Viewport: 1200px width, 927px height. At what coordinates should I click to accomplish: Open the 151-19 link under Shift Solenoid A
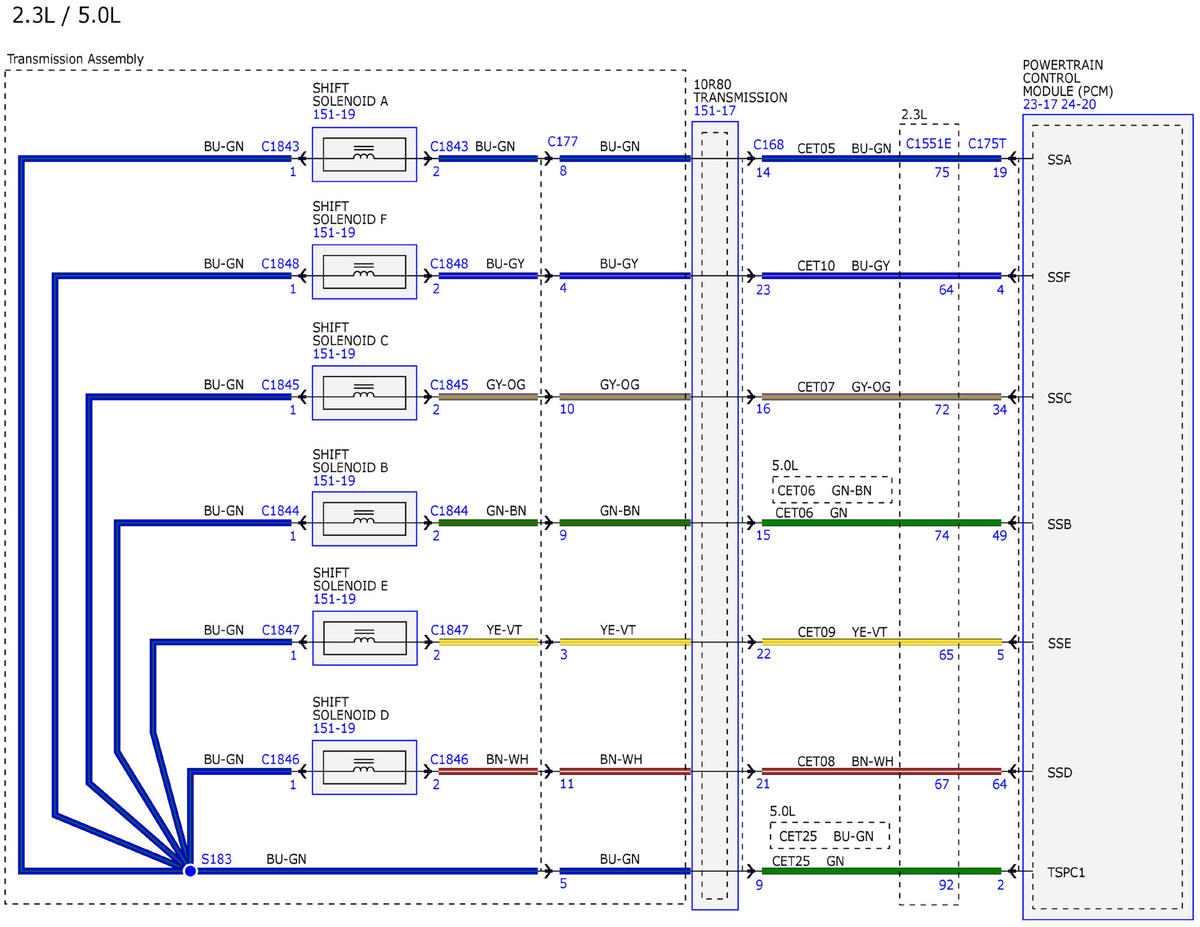click(334, 115)
